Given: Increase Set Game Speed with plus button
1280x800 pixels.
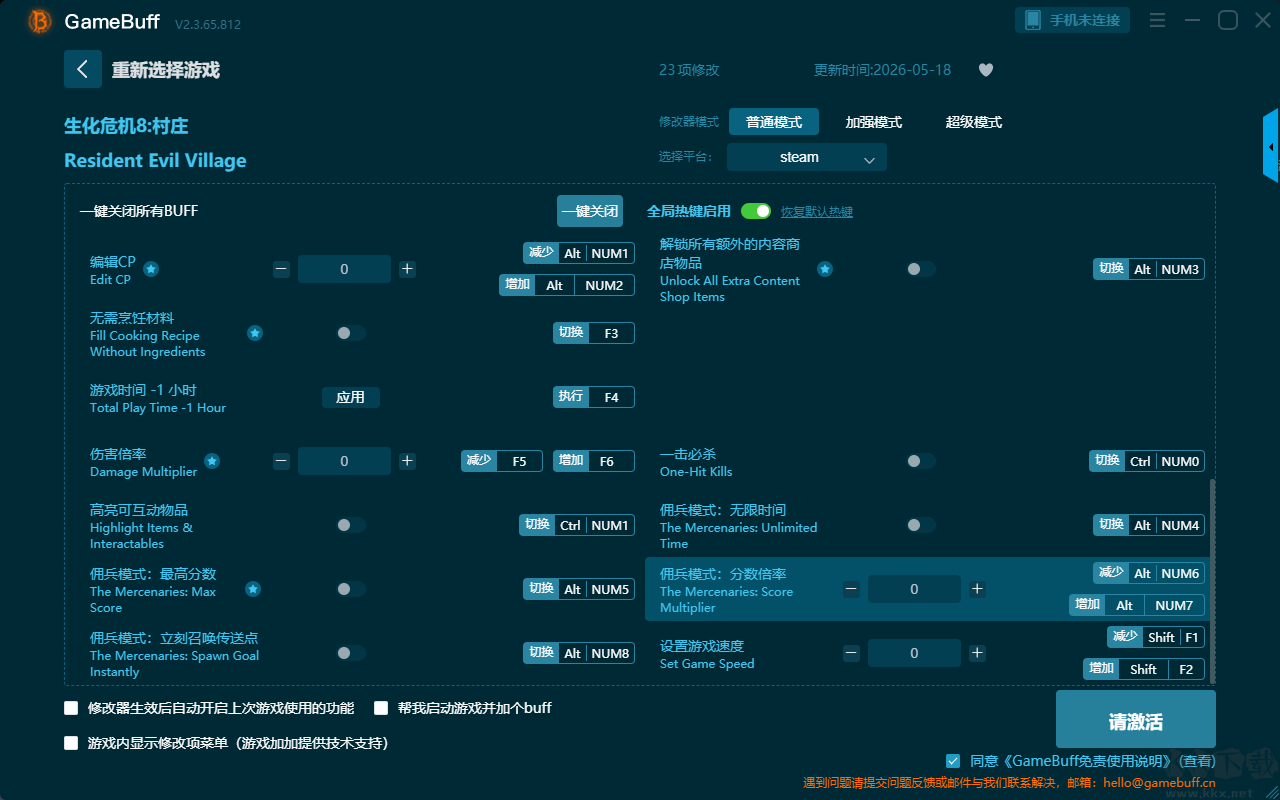Looking at the screenshot, I should coord(977,653).
